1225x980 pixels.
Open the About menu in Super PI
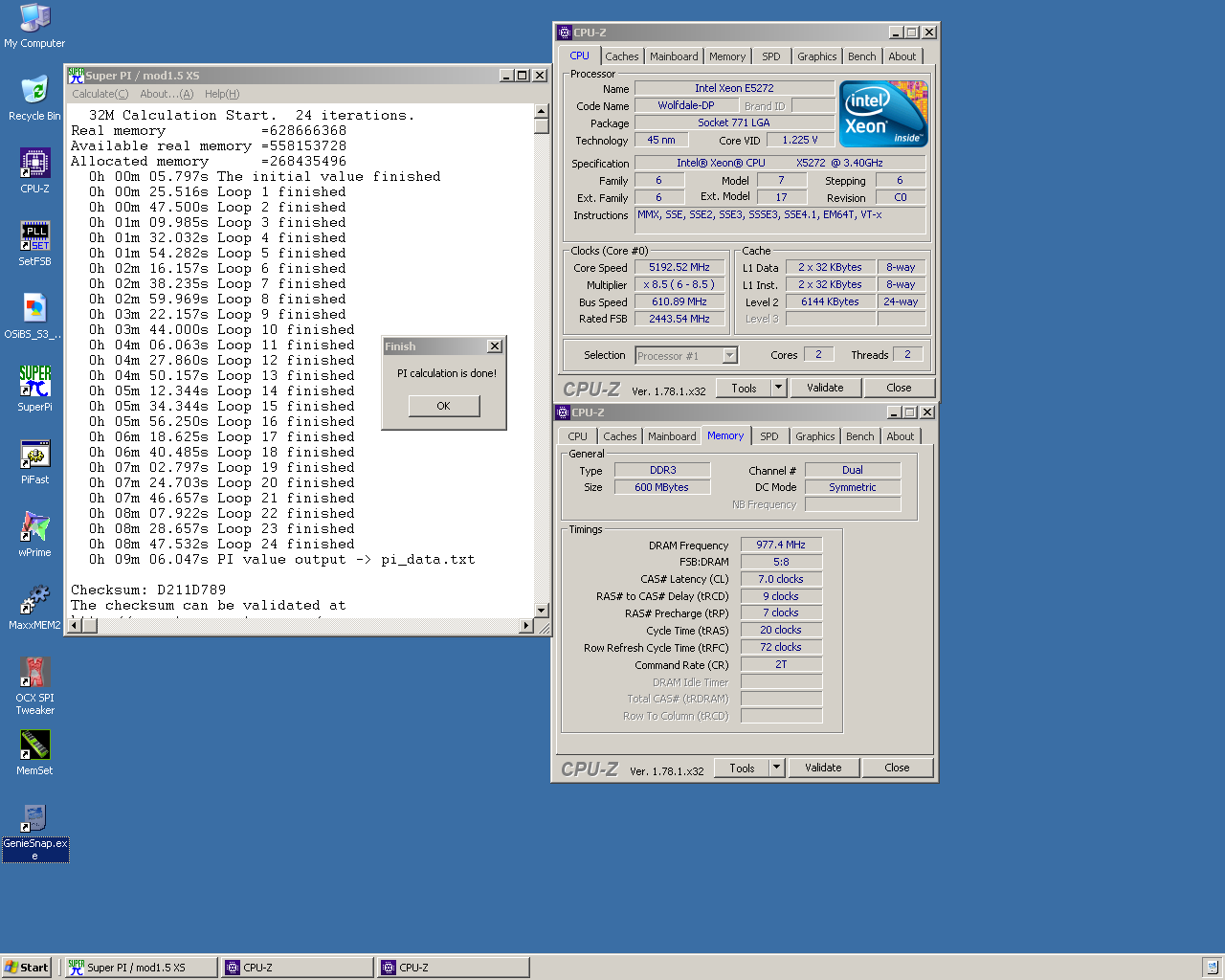pyautogui.click(x=167, y=94)
